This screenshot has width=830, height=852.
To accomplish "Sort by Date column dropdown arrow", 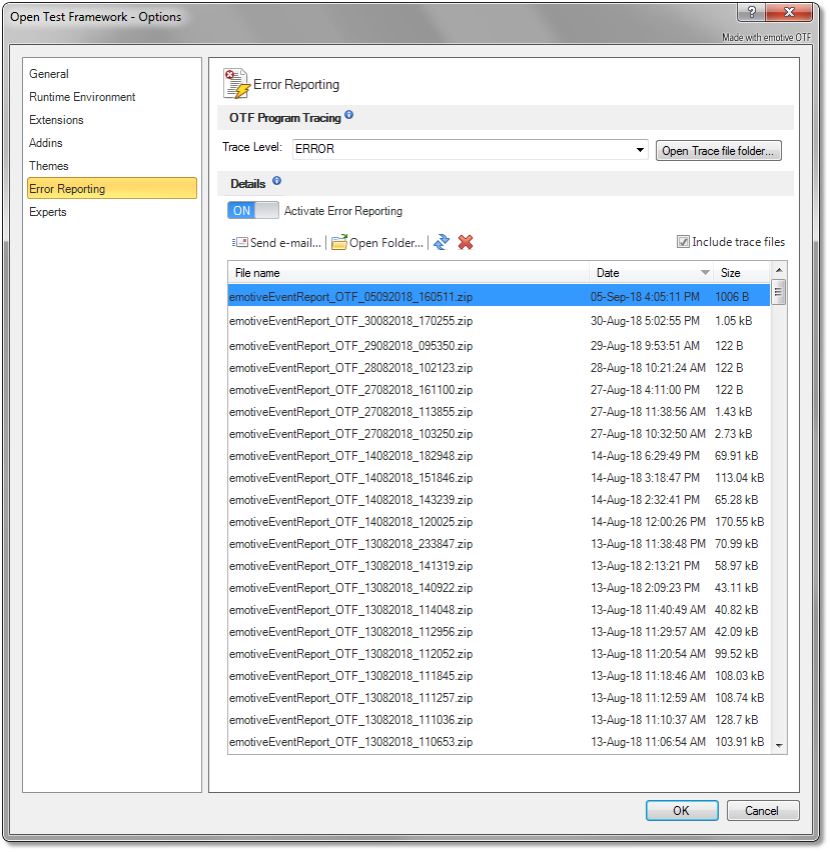I will [x=705, y=272].
